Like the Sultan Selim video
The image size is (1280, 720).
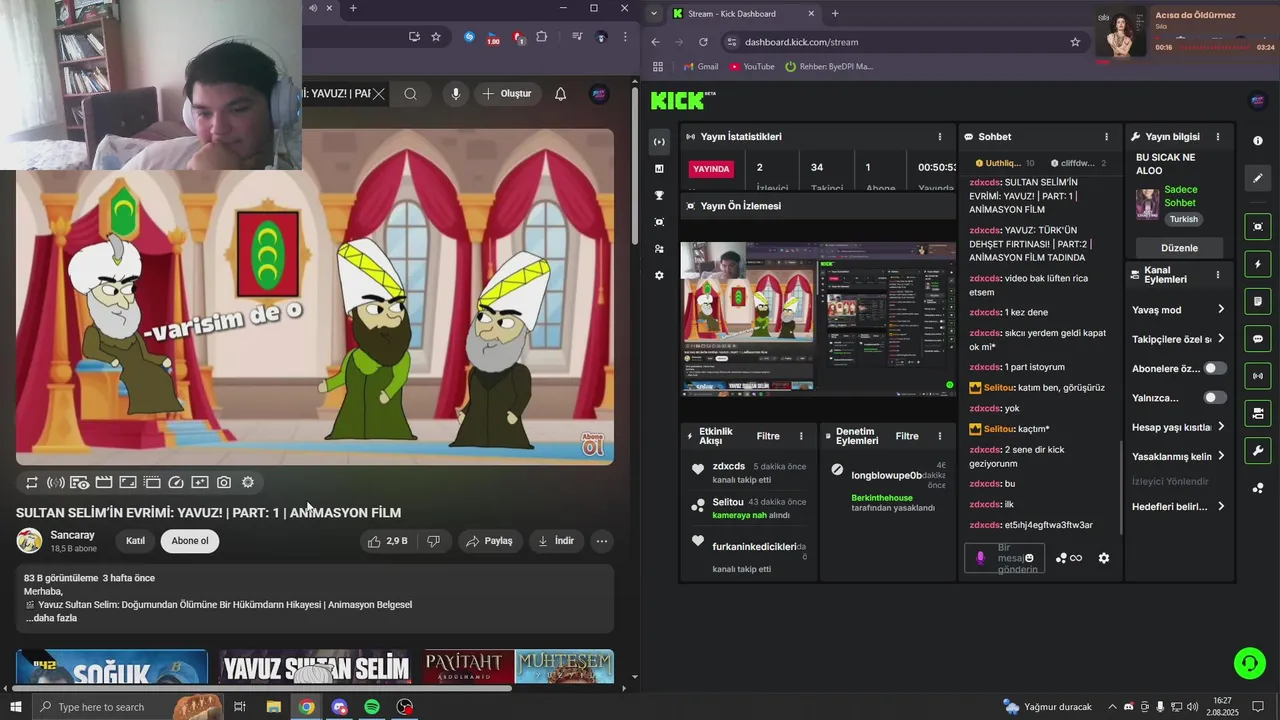pos(387,541)
